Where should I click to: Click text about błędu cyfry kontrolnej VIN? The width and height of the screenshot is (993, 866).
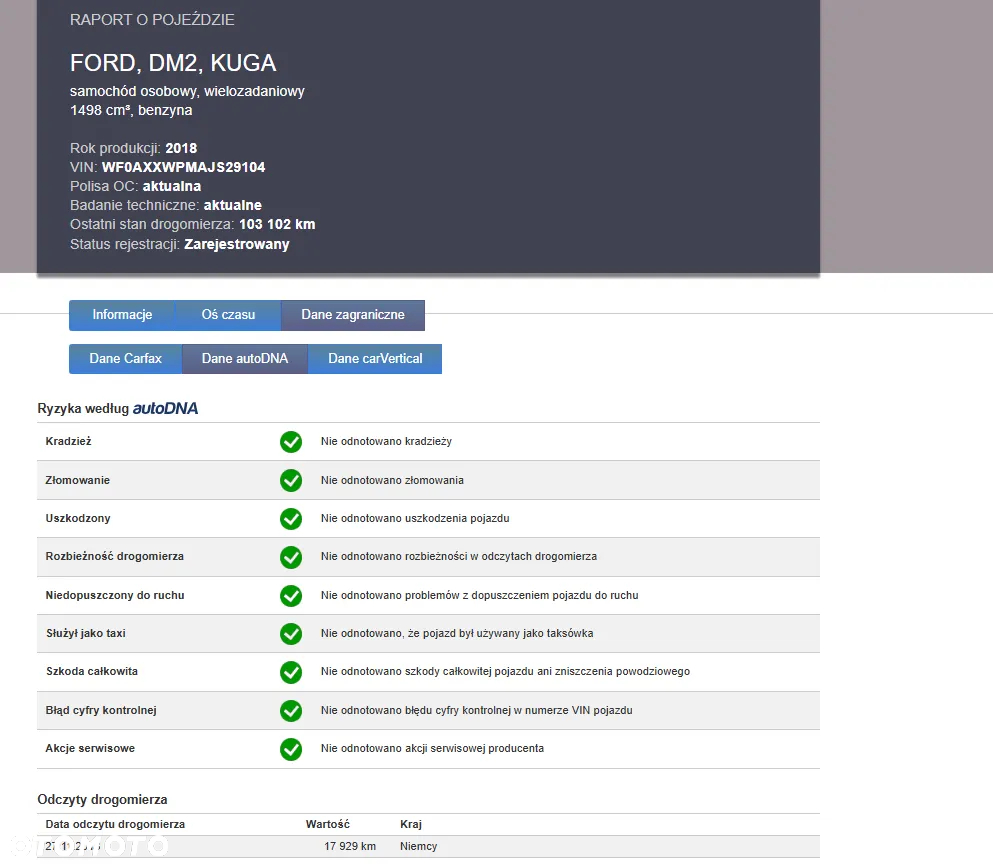[x=476, y=710]
